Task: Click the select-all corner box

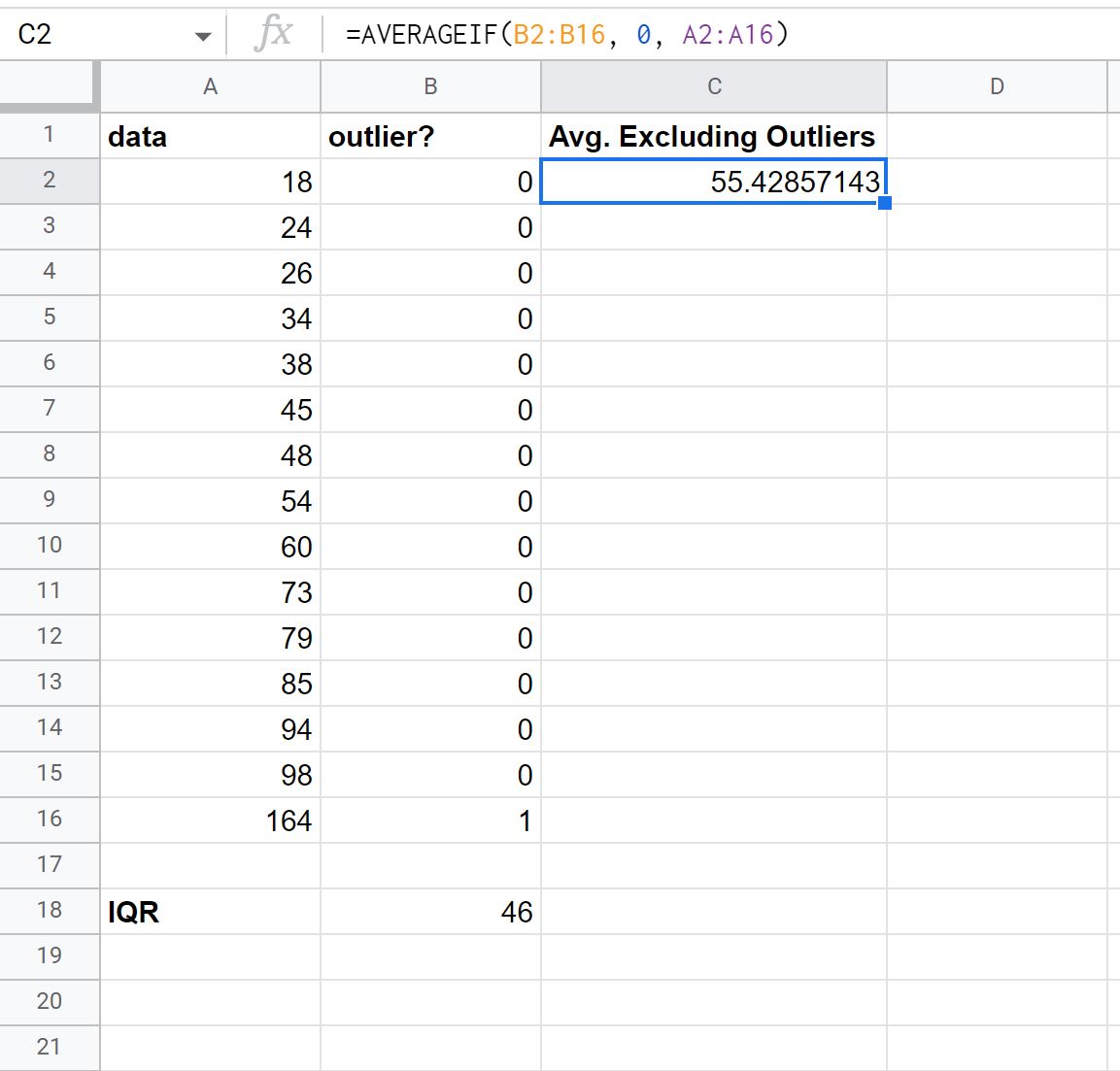Action: point(48,86)
